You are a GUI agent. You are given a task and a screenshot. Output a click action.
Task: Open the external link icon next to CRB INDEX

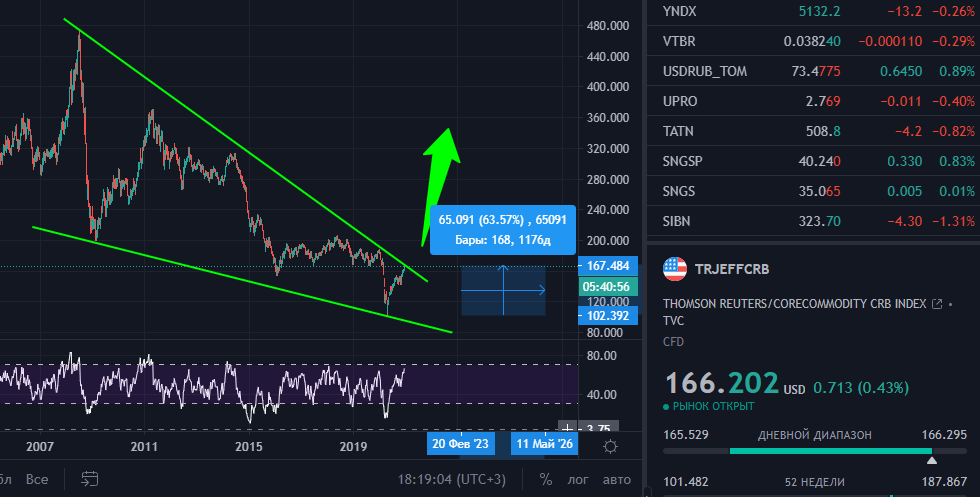pyautogui.click(x=937, y=304)
